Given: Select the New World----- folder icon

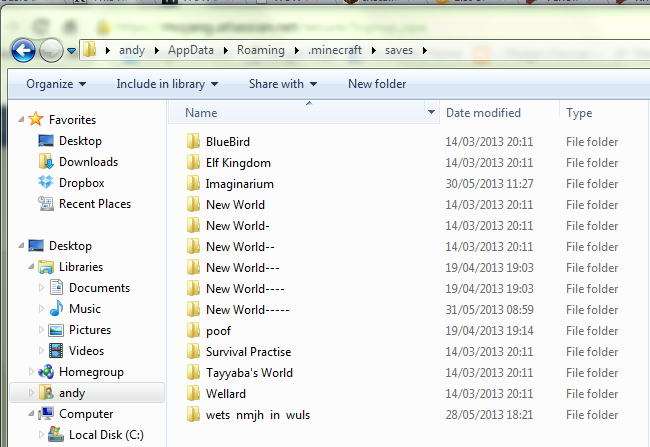Looking at the screenshot, I should (x=193, y=309).
